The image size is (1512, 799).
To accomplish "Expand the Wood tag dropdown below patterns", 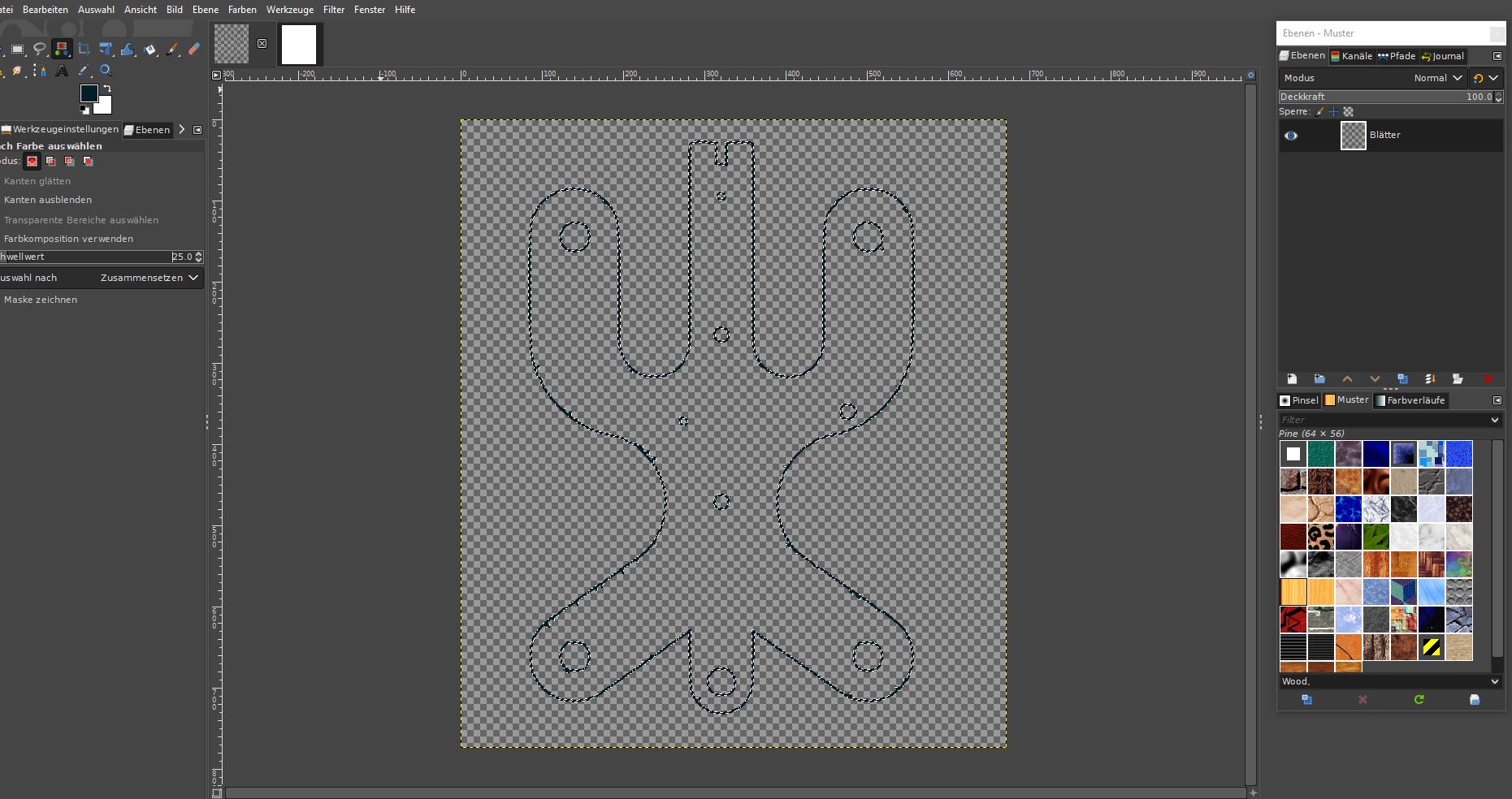I will click(x=1494, y=682).
